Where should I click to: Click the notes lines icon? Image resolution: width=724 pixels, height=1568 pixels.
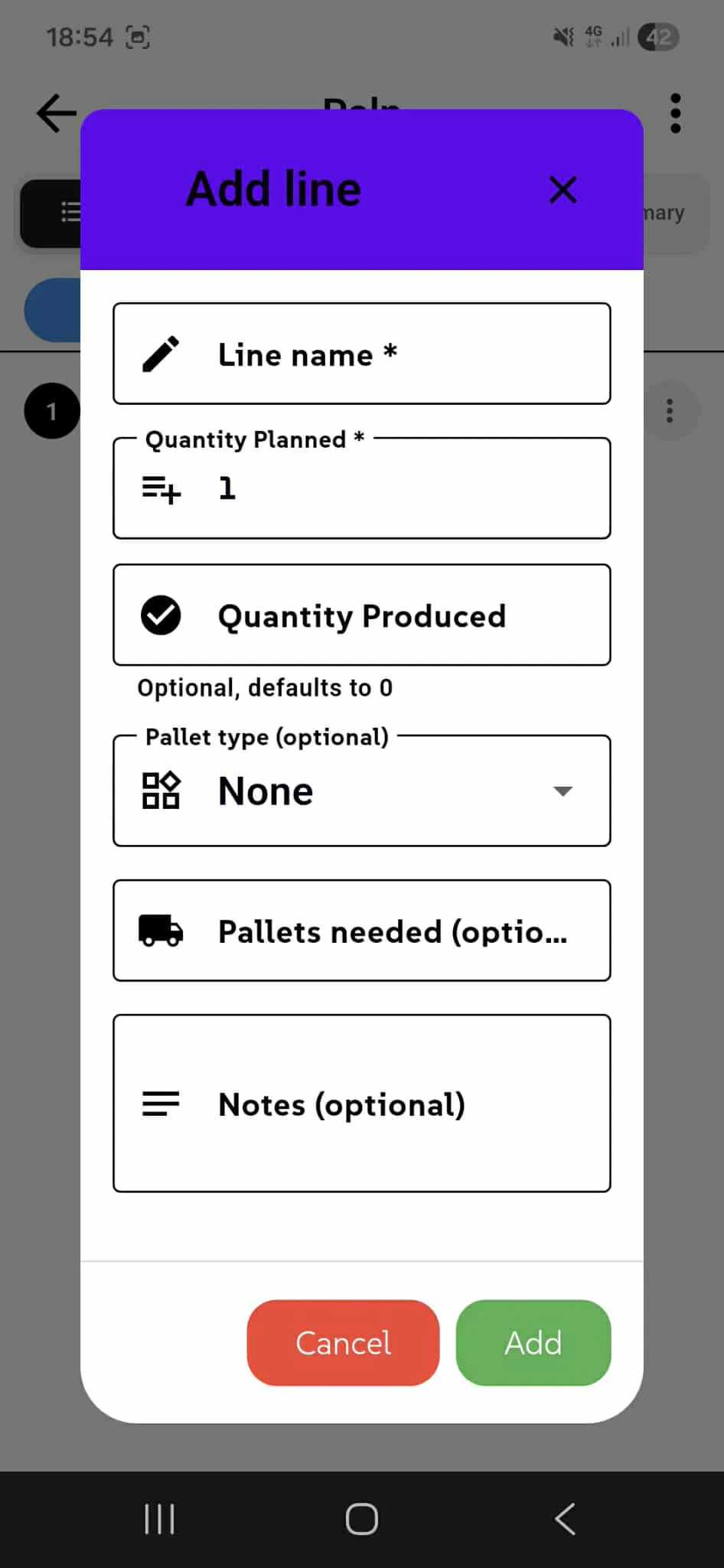point(160,1103)
